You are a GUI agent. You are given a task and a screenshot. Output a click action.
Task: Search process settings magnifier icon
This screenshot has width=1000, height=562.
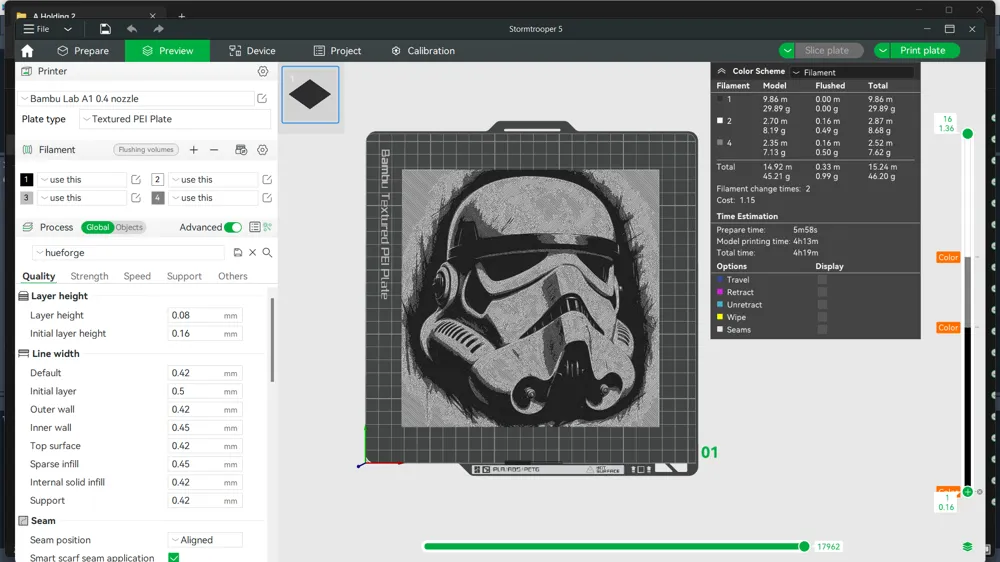tap(267, 253)
